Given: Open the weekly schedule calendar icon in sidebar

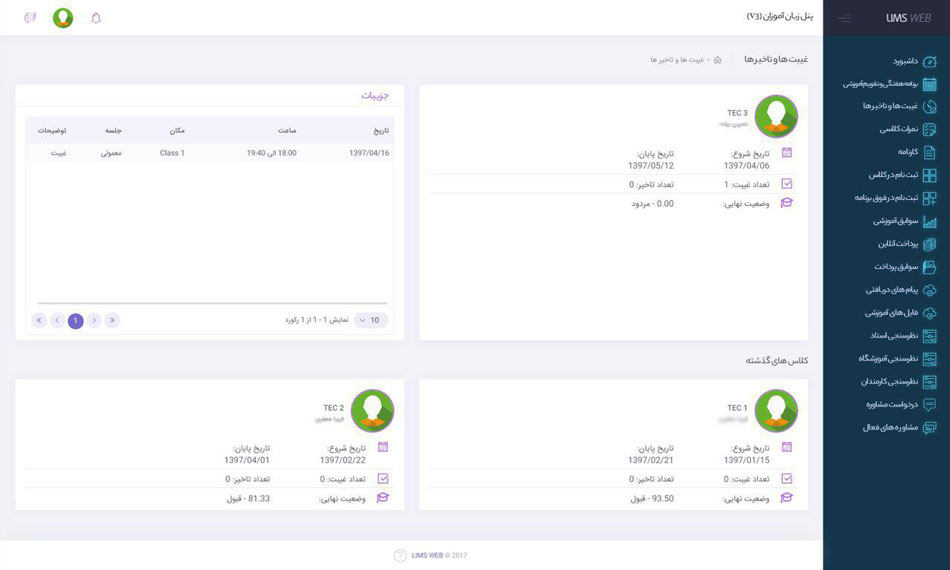Looking at the screenshot, I should [929, 84].
